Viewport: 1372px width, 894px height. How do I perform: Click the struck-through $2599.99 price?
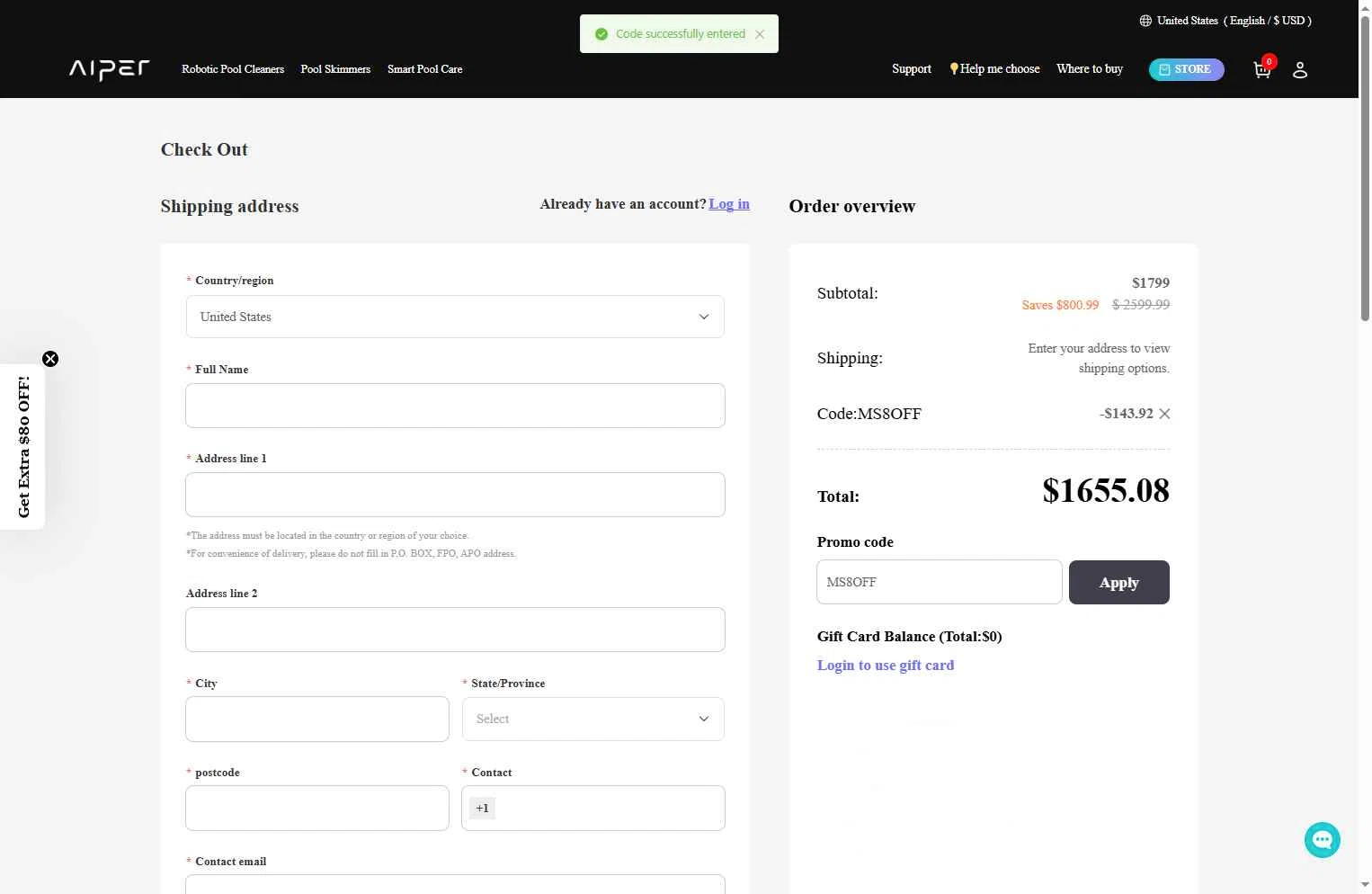1141,305
